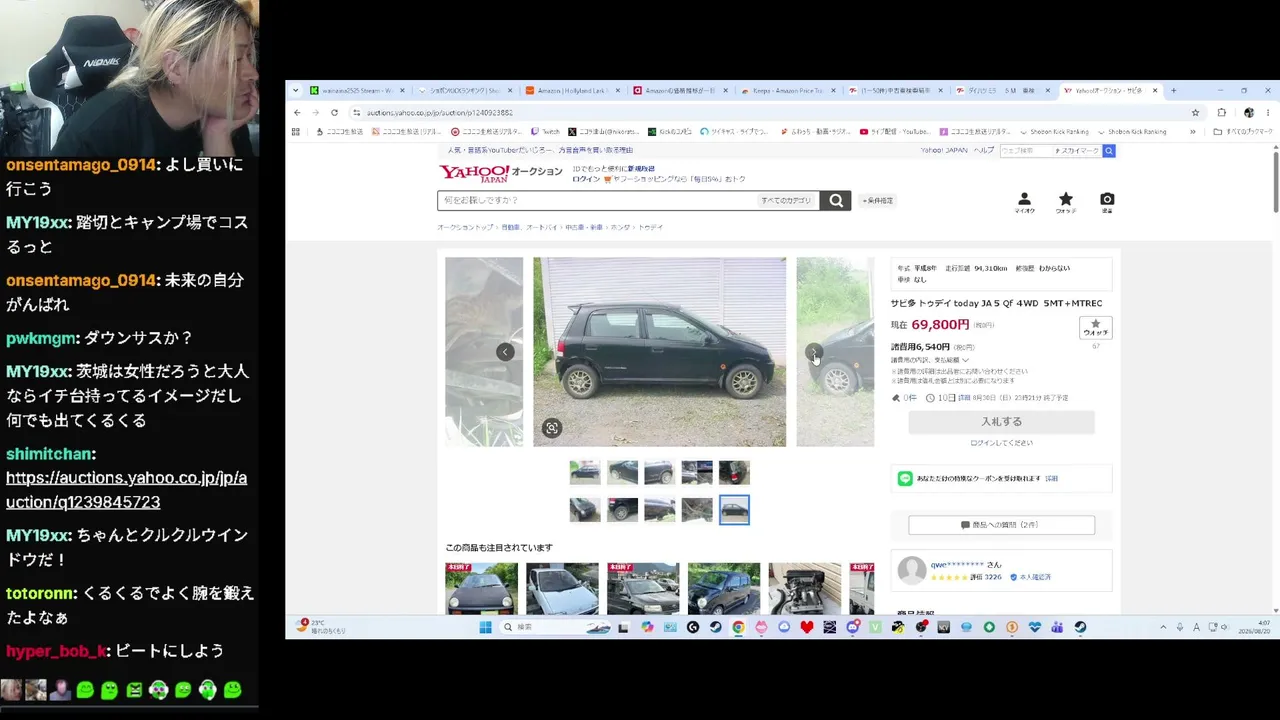
Task: Click the Yahoo! JAPAN header link
Action: (944, 151)
